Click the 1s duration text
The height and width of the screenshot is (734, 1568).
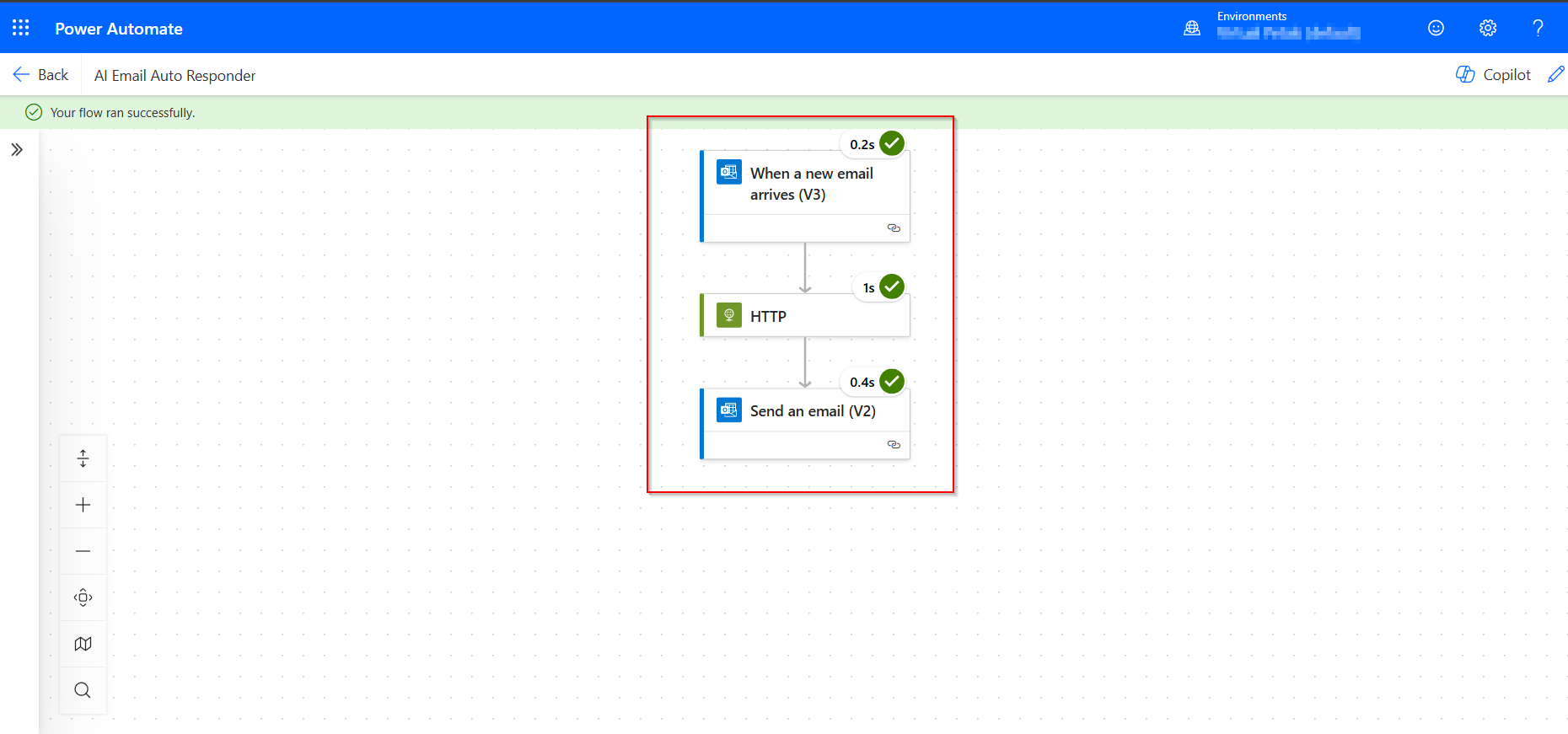click(868, 288)
